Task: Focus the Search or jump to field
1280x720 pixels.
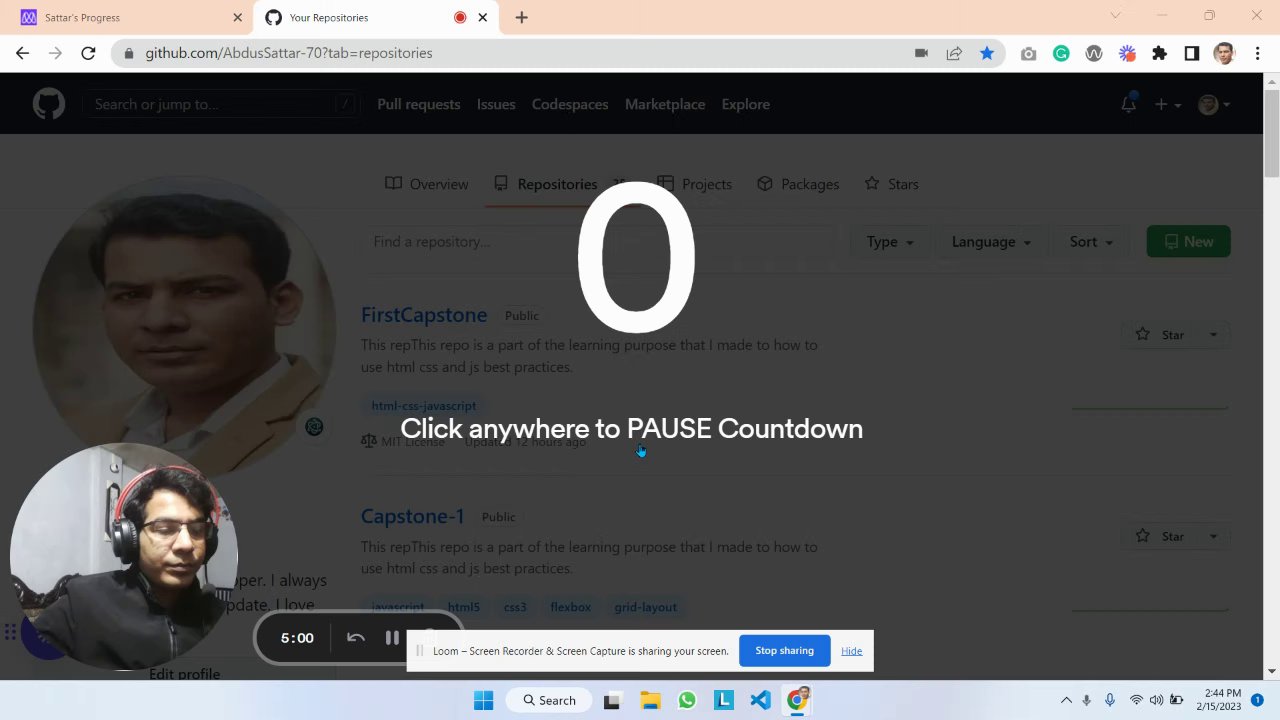Action: (220, 104)
